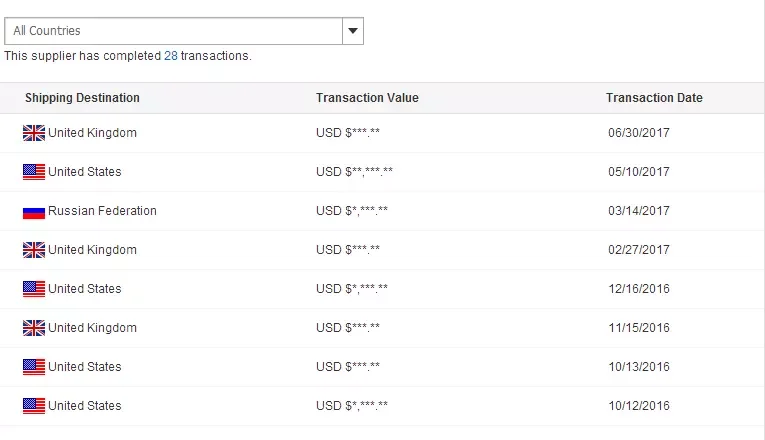This screenshot has width=765, height=440.
Task: Click the 10/12/2016 transaction date
Action: click(x=638, y=406)
